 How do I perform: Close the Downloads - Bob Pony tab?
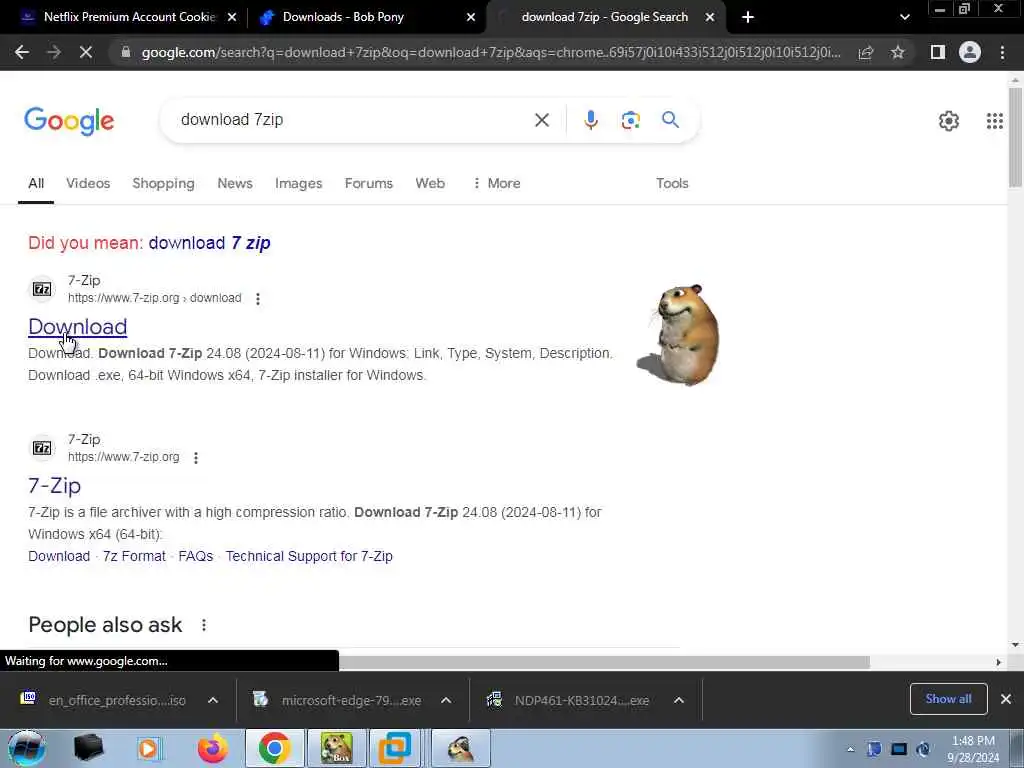coord(471,17)
